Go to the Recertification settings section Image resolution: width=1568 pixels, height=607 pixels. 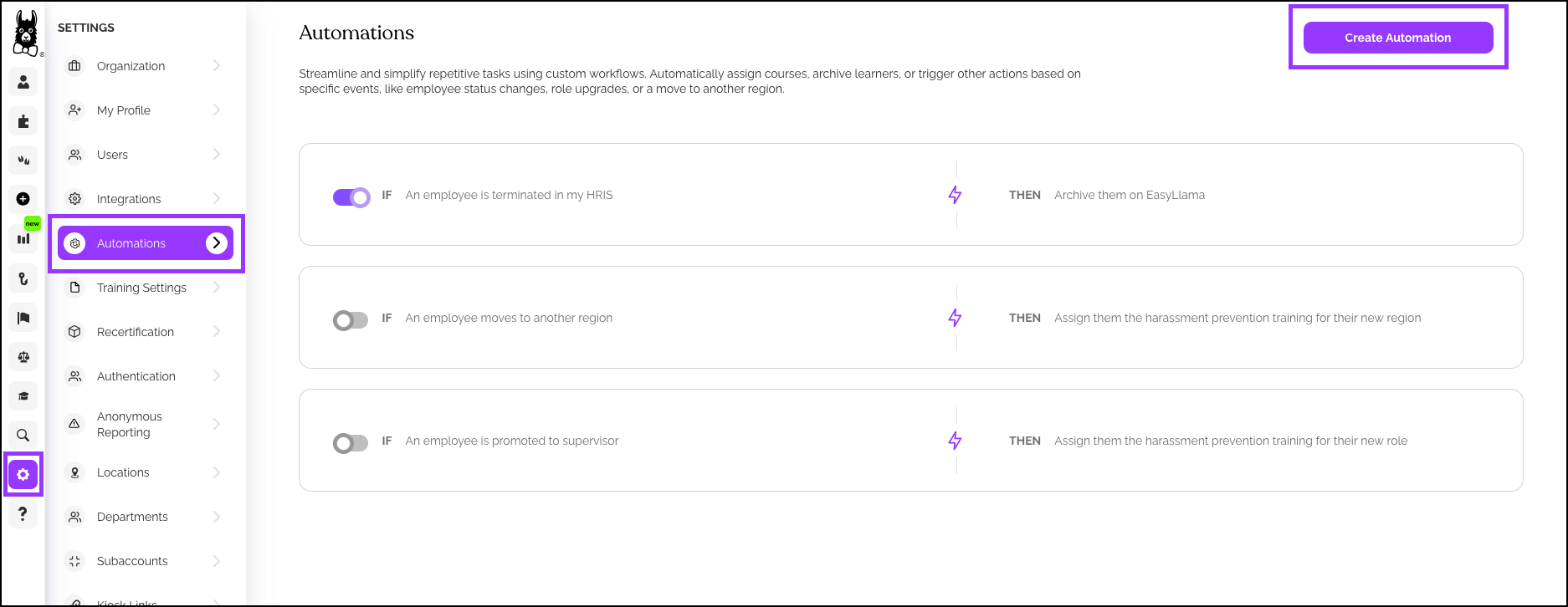(x=136, y=332)
